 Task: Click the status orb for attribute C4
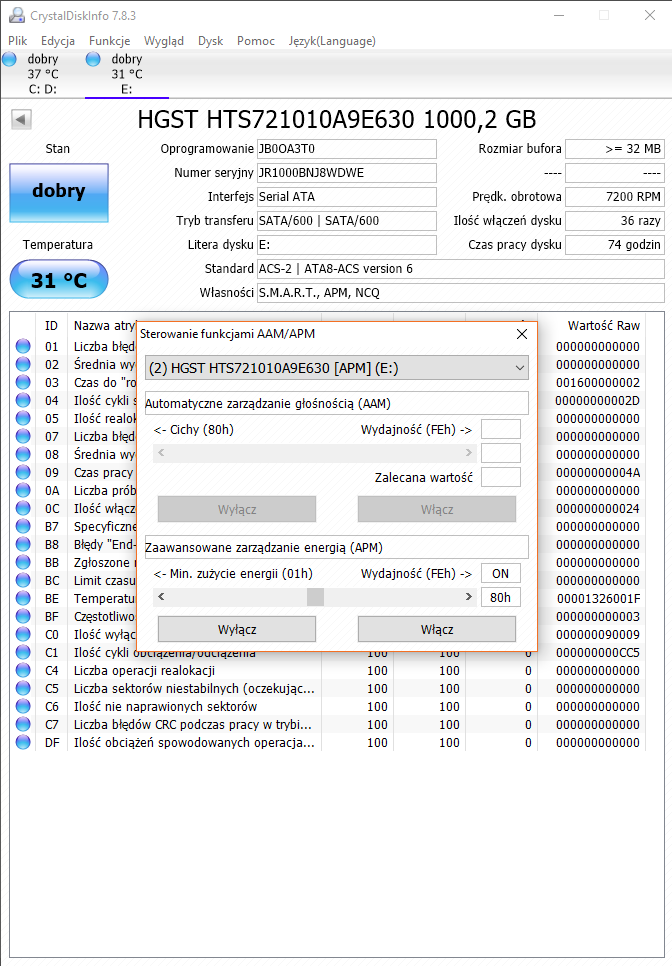click(23, 670)
